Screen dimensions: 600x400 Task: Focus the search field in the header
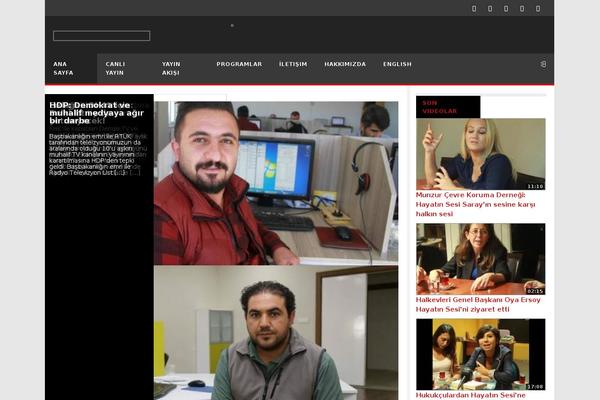[101, 36]
